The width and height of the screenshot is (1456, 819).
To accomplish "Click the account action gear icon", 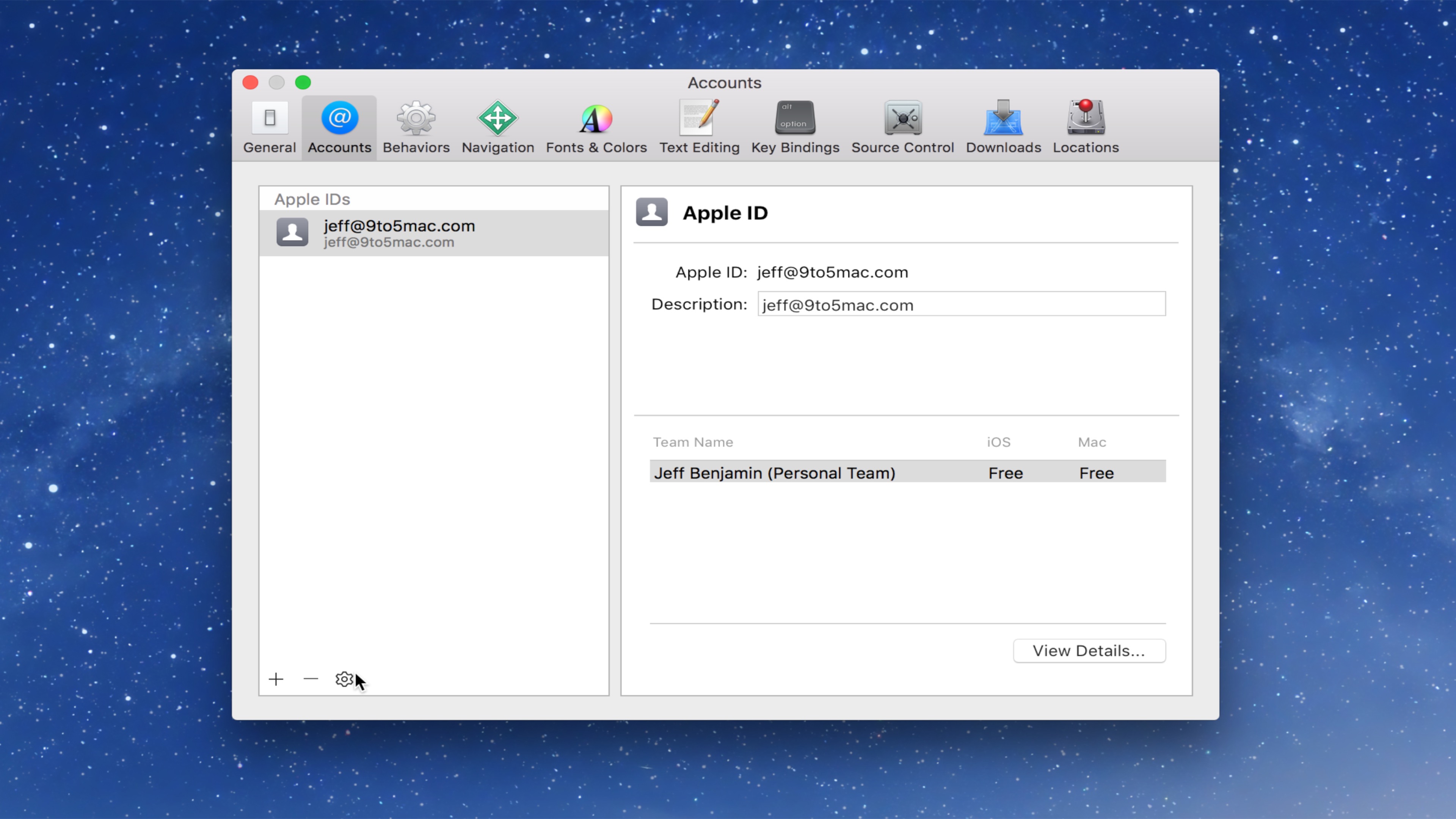I will (344, 679).
